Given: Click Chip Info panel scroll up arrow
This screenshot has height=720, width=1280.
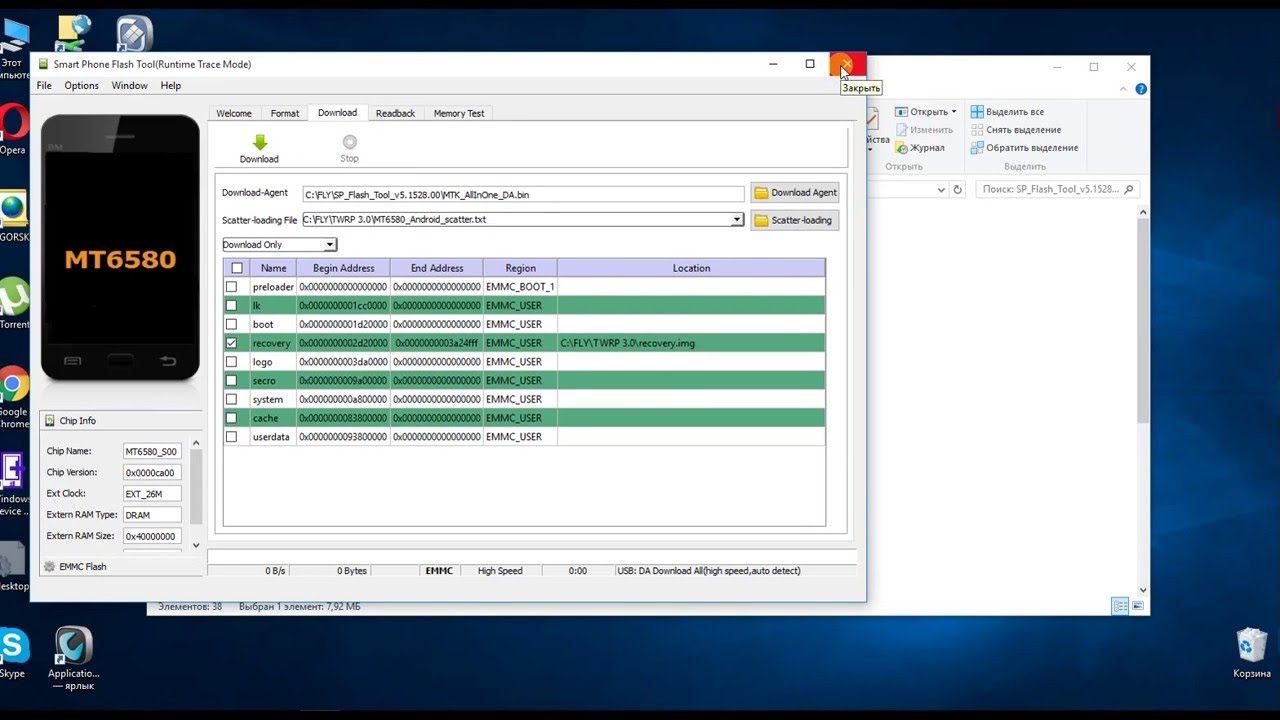Looking at the screenshot, I should pyautogui.click(x=196, y=443).
